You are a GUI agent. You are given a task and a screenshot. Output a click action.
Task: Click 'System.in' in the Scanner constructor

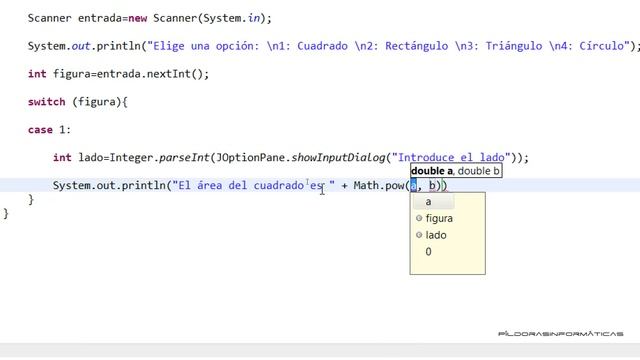[x=231, y=18]
